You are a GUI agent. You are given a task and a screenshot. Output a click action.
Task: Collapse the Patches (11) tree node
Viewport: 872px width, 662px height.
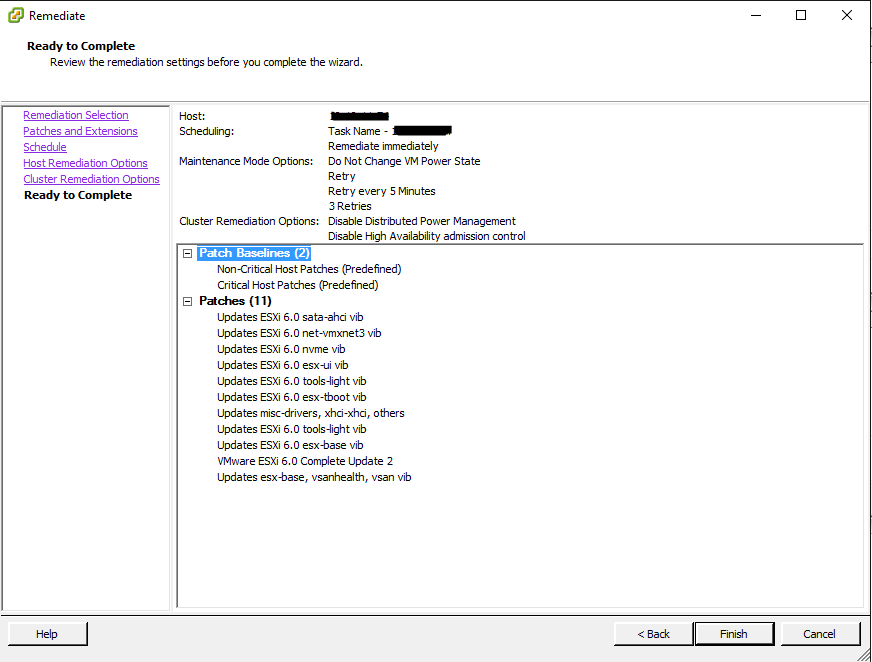pos(187,301)
